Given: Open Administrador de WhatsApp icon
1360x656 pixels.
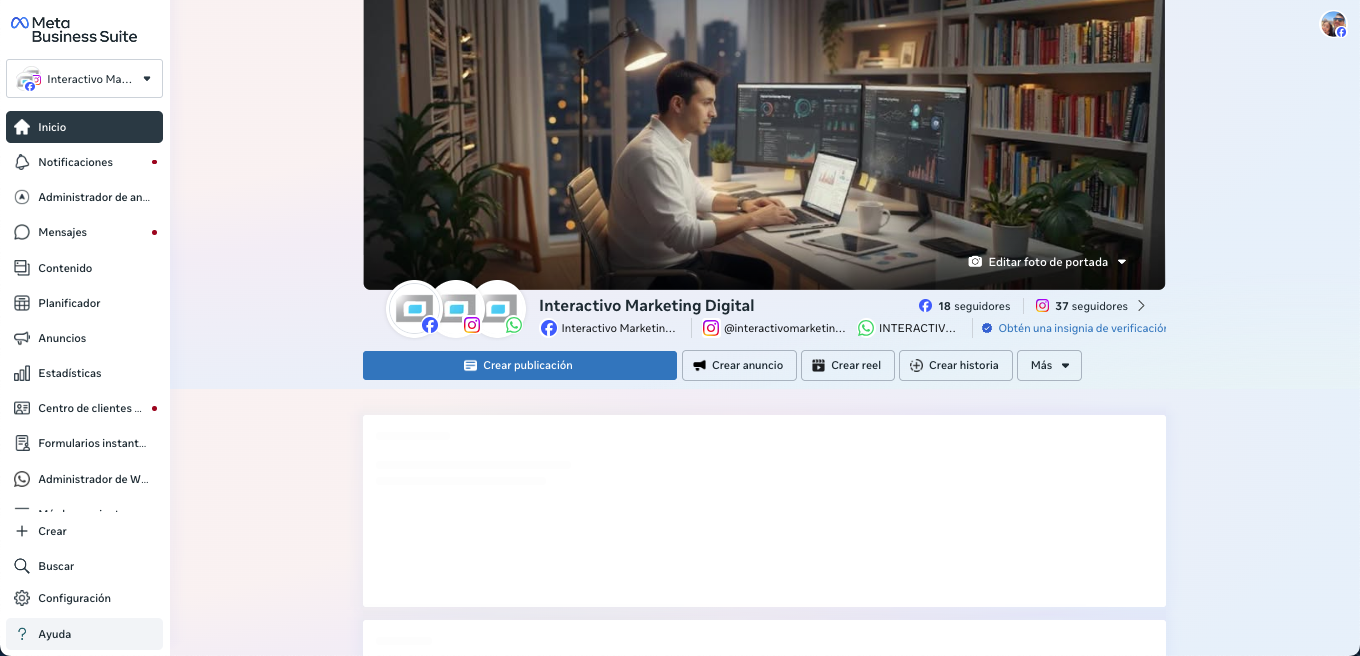Looking at the screenshot, I should pyautogui.click(x=22, y=479).
